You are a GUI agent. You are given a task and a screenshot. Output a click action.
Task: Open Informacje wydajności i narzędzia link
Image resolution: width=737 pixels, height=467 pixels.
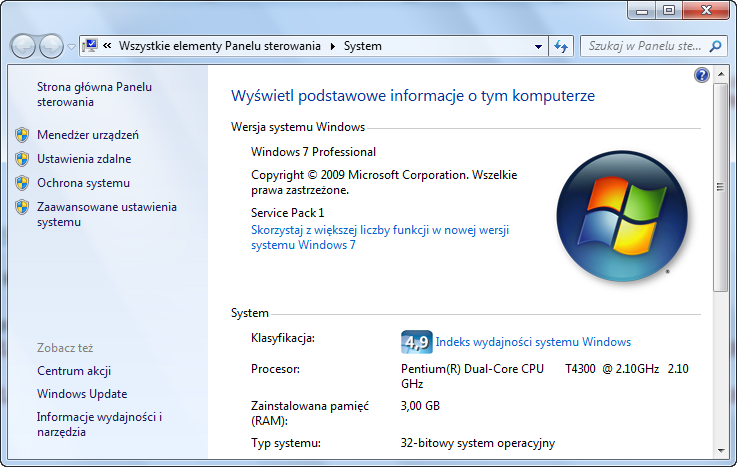(x=99, y=424)
